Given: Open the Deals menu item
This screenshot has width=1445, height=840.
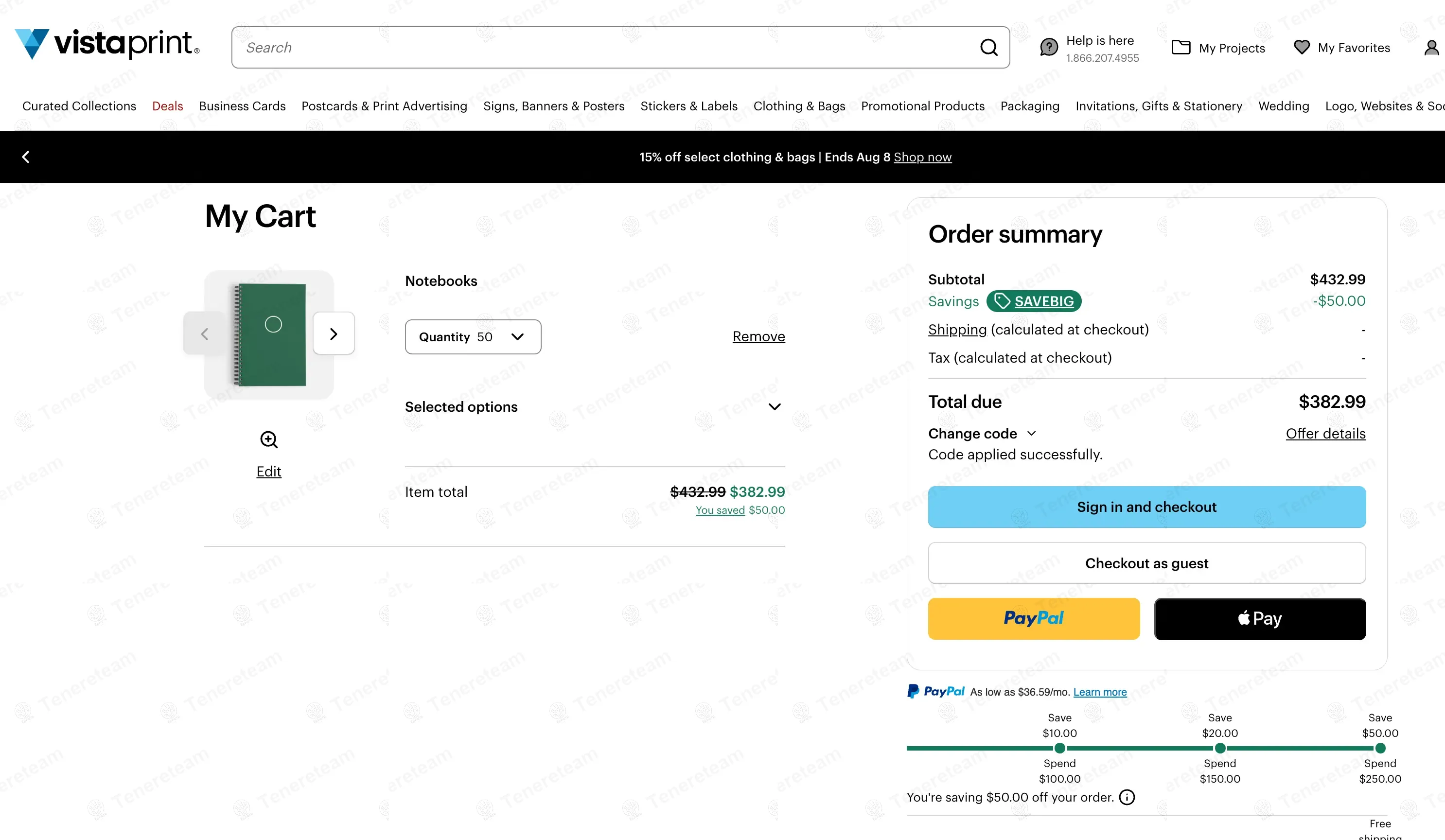Looking at the screenshot, I should tap(167, 106).
